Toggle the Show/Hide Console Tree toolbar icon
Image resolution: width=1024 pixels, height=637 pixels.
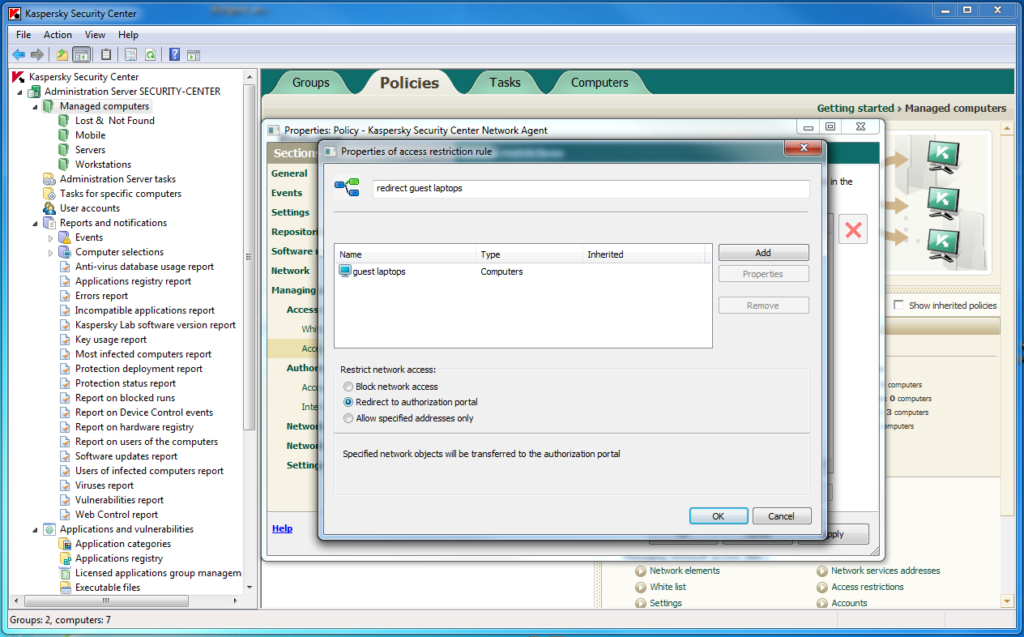82,55
